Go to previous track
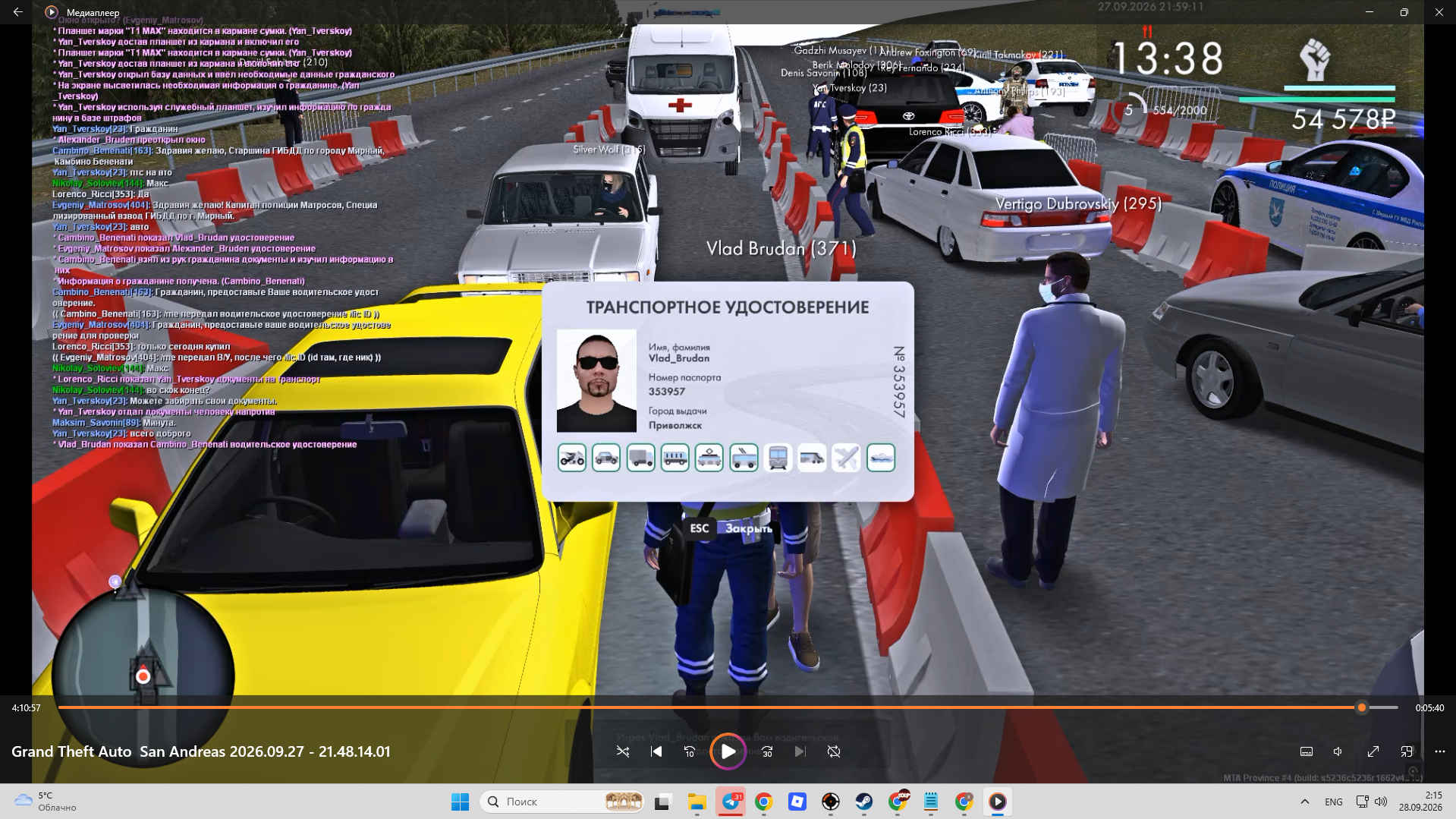The width and height of the screenshot is (1456, 819). coord(656,751)
